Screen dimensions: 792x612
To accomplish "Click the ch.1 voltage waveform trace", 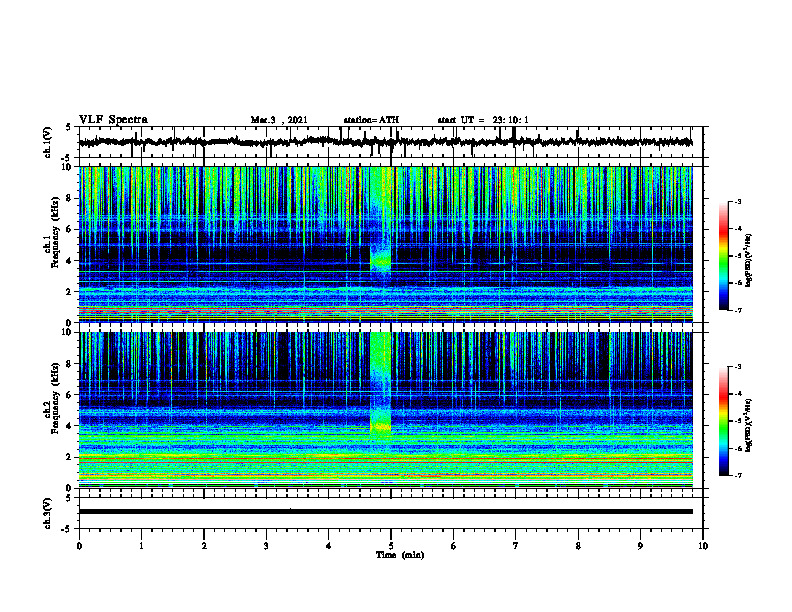I will click(x=385, y=142).
